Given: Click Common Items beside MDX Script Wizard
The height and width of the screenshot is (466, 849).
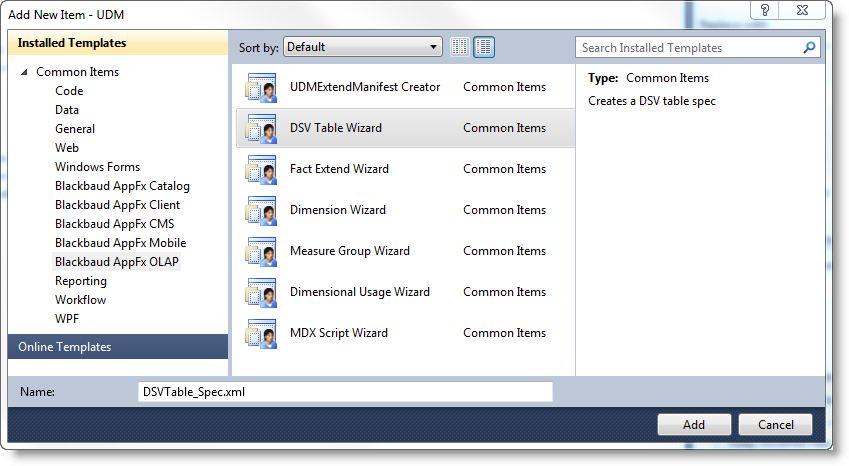Looking at the screenshot, I should pos(504,333).
